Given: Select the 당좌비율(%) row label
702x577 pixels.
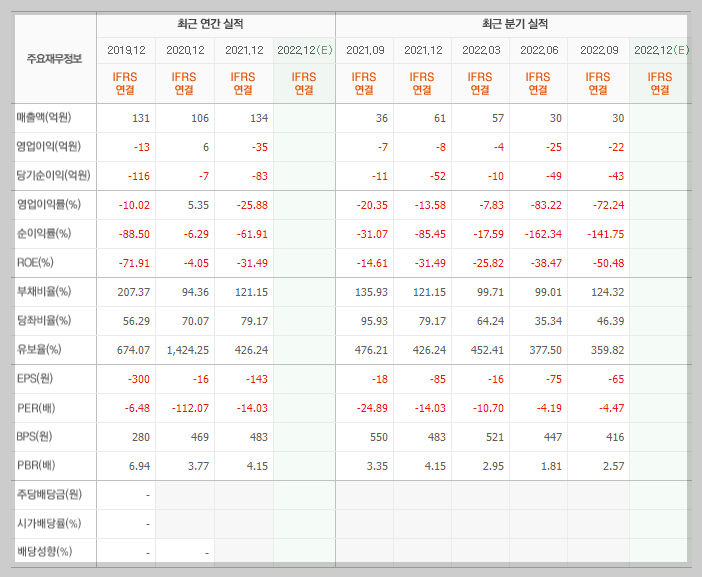Looking at the screenshot, I should (44, 321).
